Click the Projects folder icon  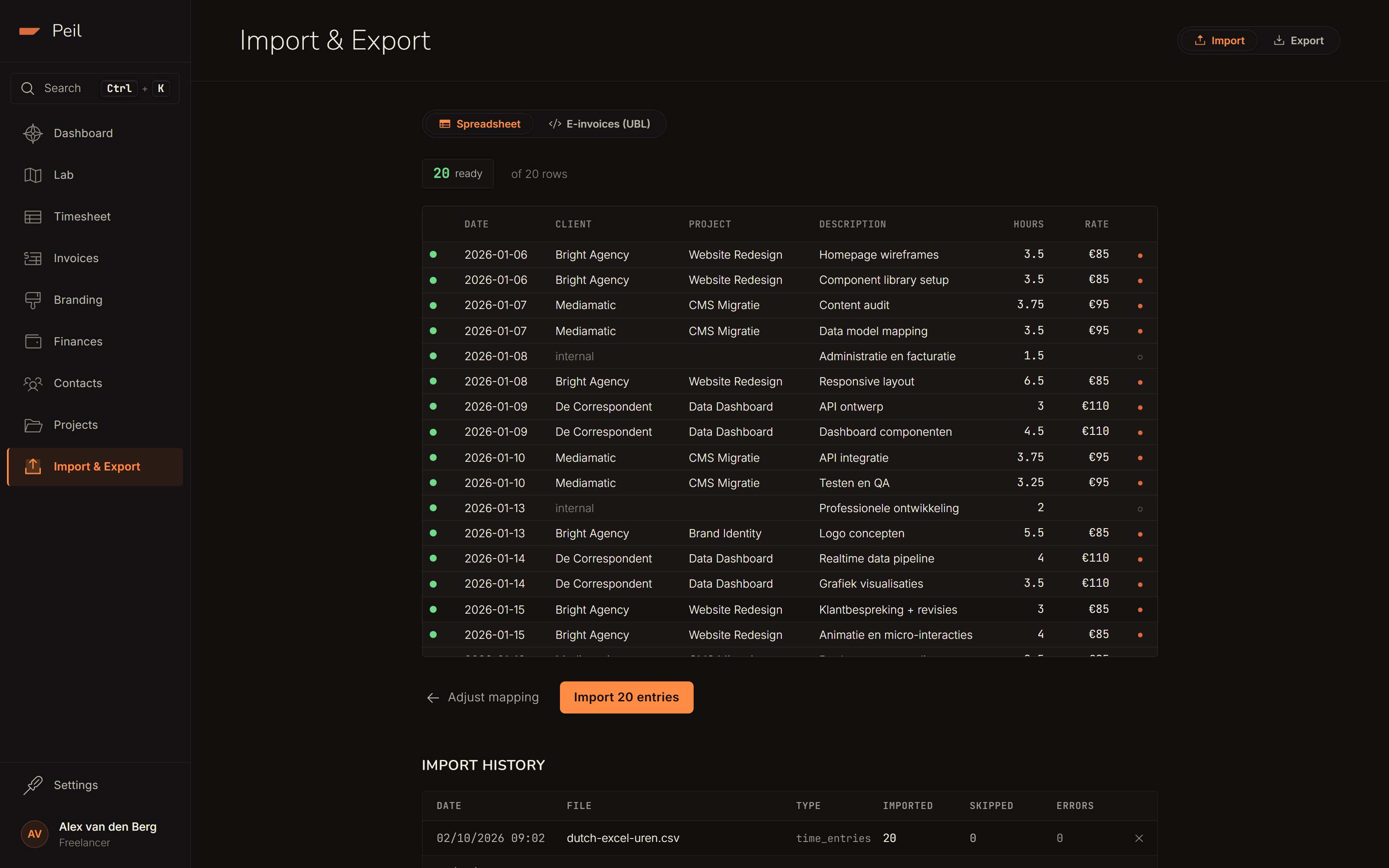point(33,425)
